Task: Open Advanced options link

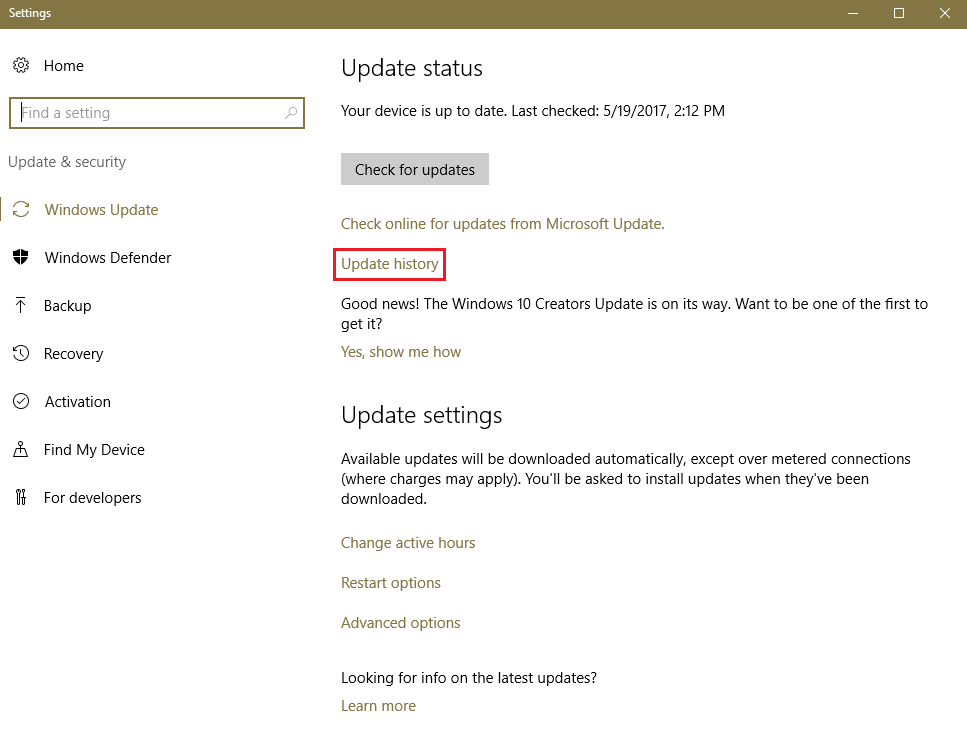Action: point(400,623)
